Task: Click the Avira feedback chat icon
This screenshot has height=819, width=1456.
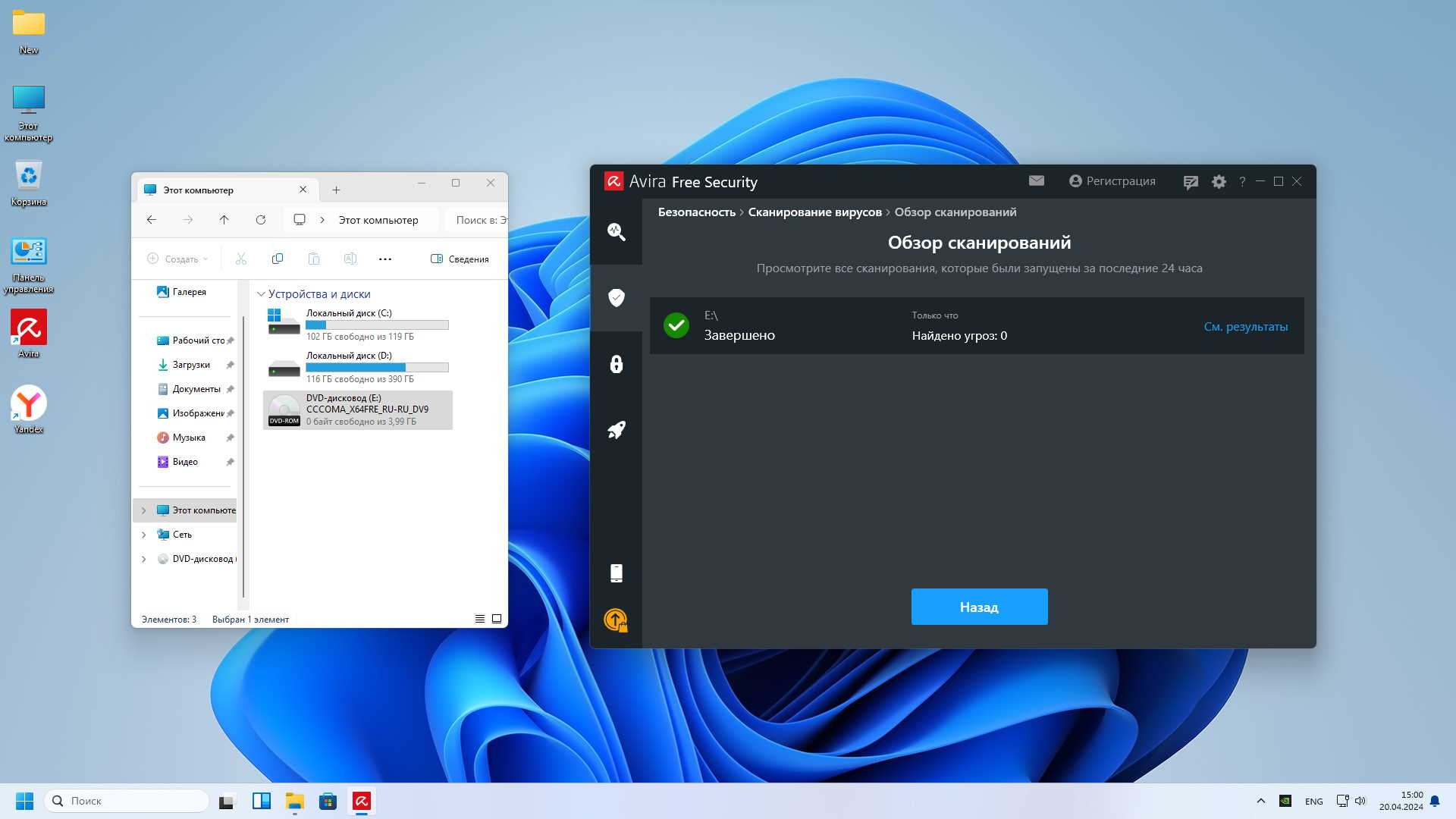Action: (x=1191, y=182)
